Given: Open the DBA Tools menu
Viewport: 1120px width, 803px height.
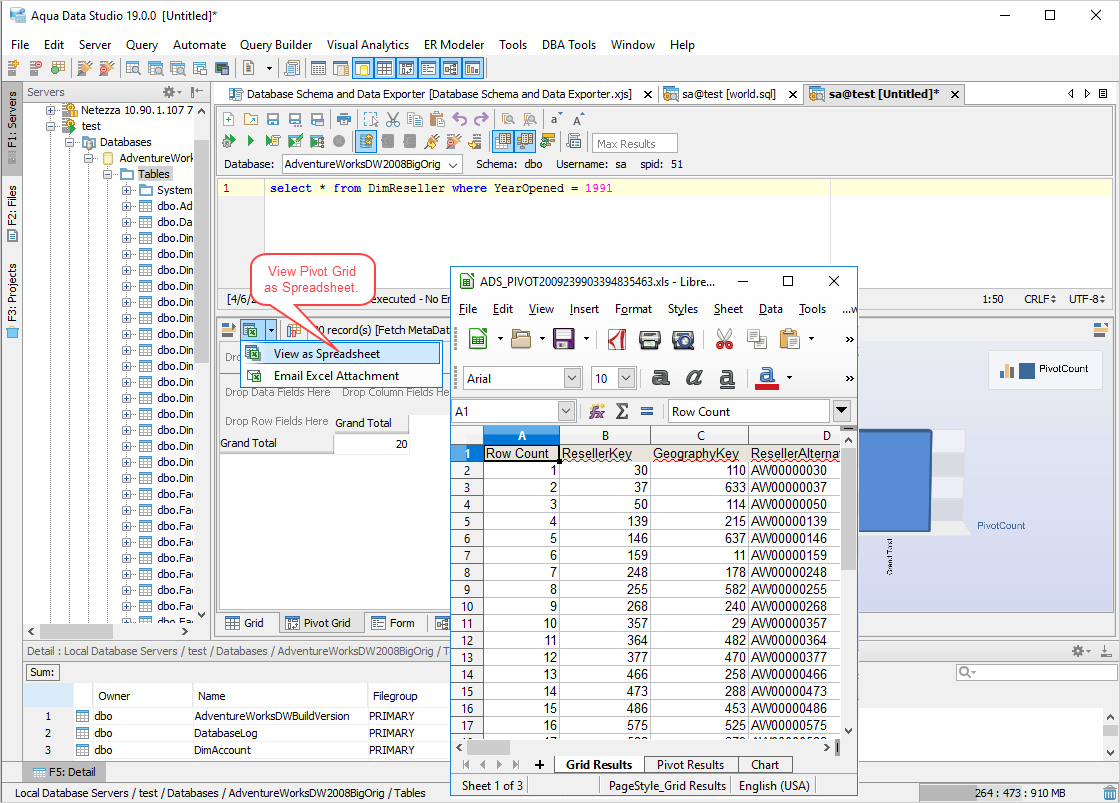Looking at the screenshot, I should point(569,45).
